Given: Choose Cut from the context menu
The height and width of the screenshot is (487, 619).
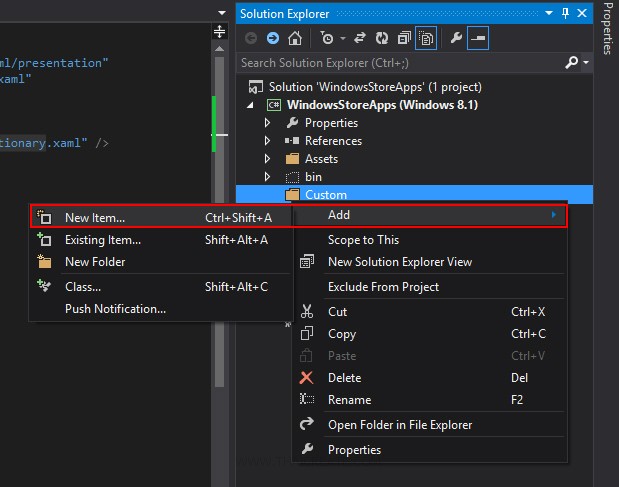Looking at the screenshot, I should [x=430, y=312].
